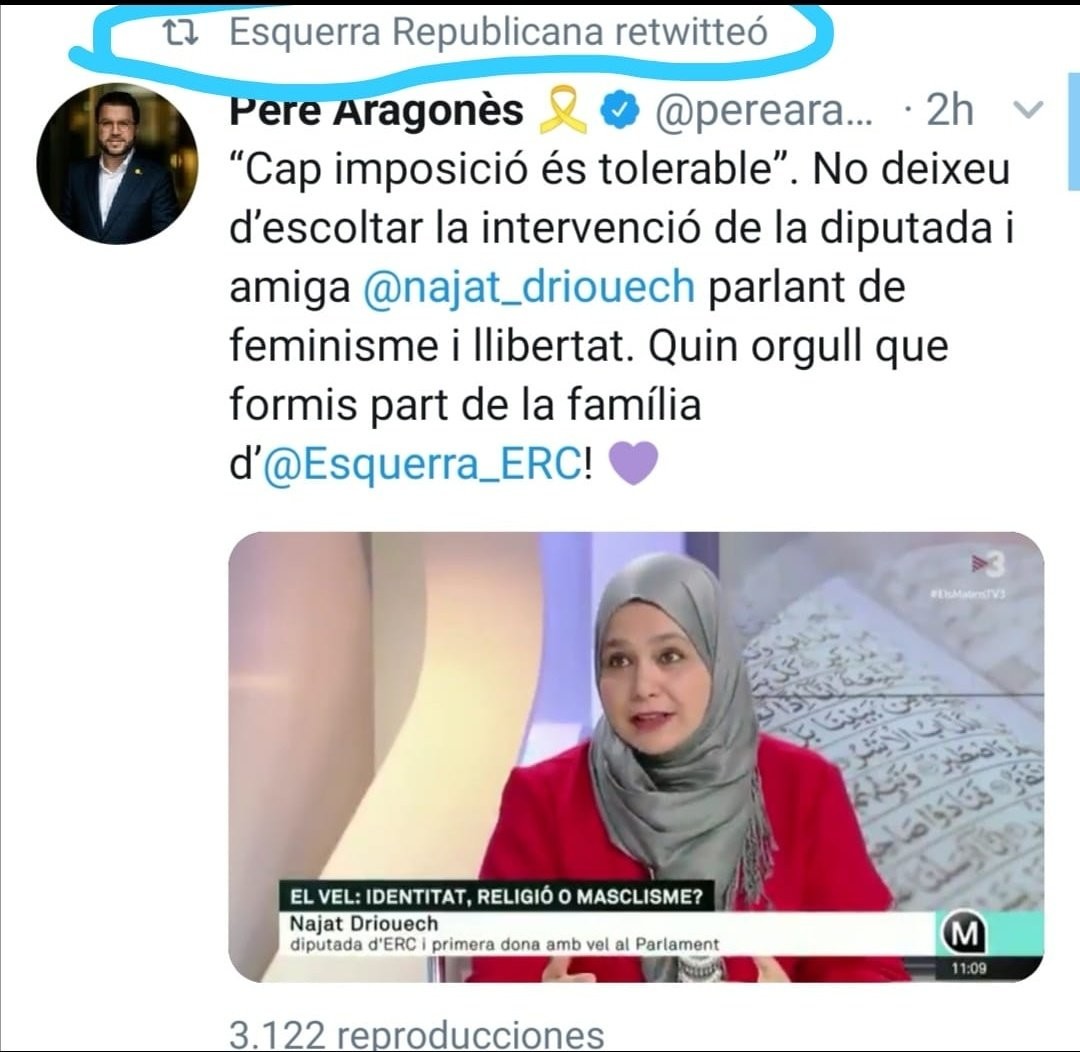
Task: Click Esquerra Republicana retwitteó label
Action: pos(498,32)
